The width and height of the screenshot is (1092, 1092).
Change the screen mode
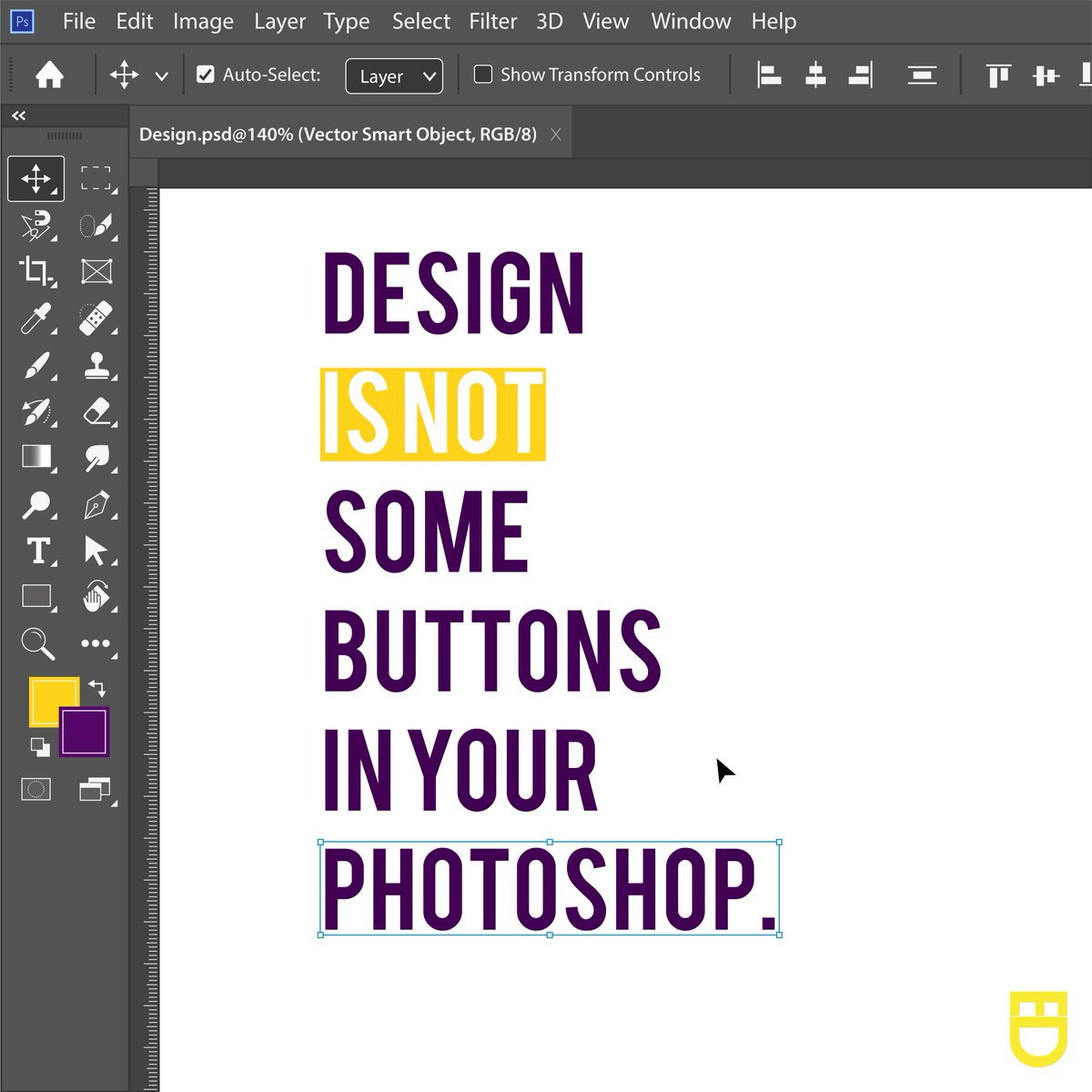pyautogui.click(x=96, y=789)
